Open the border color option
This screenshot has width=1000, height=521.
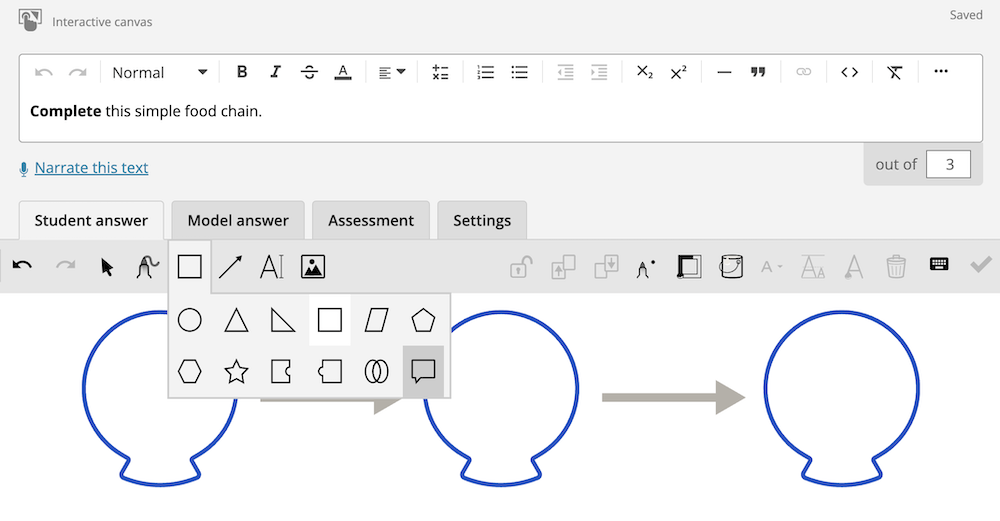(x=689, y=267)
